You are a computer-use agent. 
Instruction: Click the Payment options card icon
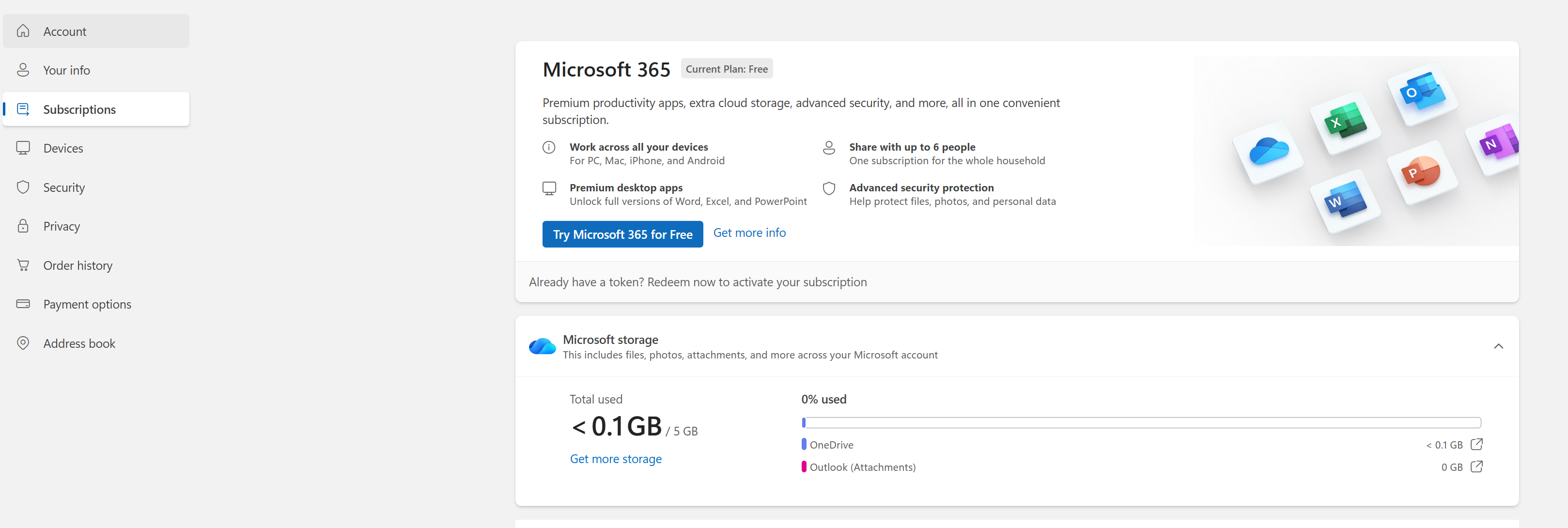click(x=23, y=304)
